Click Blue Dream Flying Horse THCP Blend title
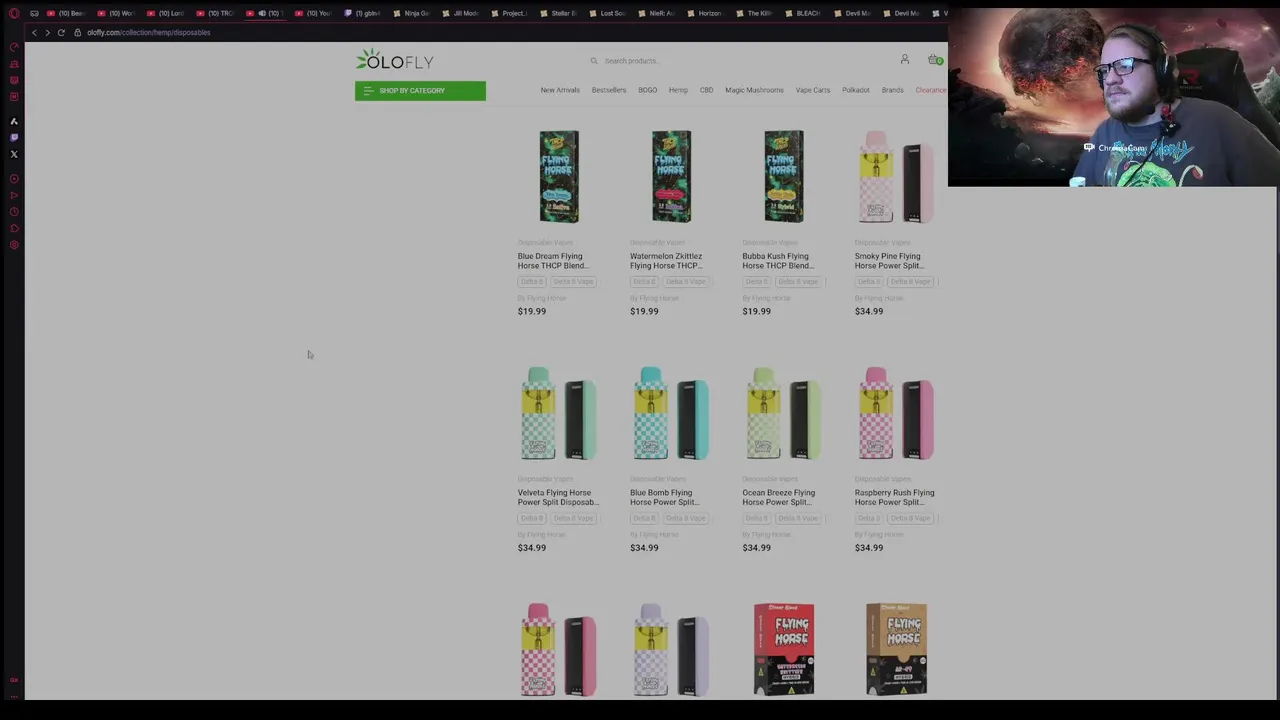 click(553, 261)
